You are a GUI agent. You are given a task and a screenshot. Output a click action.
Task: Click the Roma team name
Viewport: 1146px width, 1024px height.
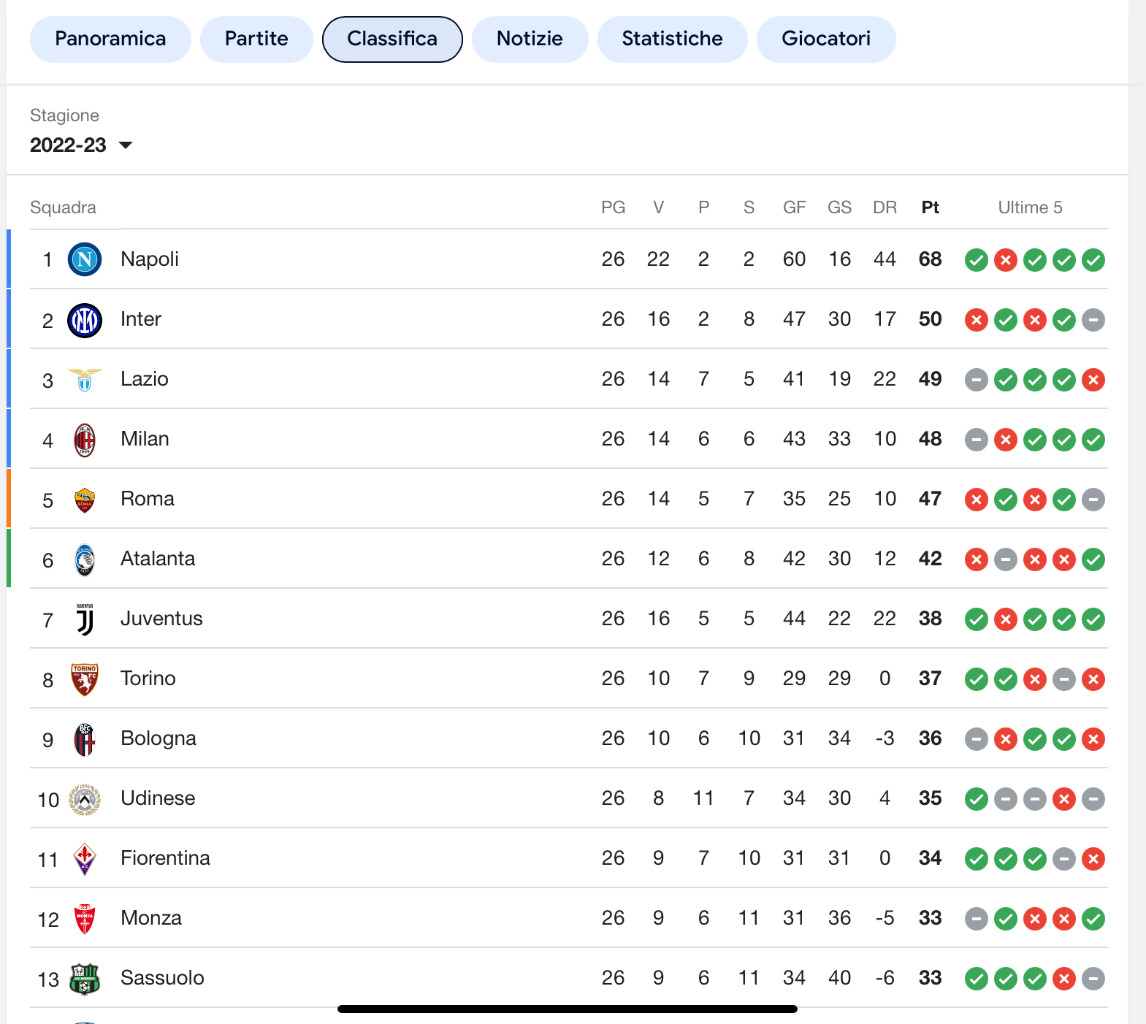click(x=148, y=498)
